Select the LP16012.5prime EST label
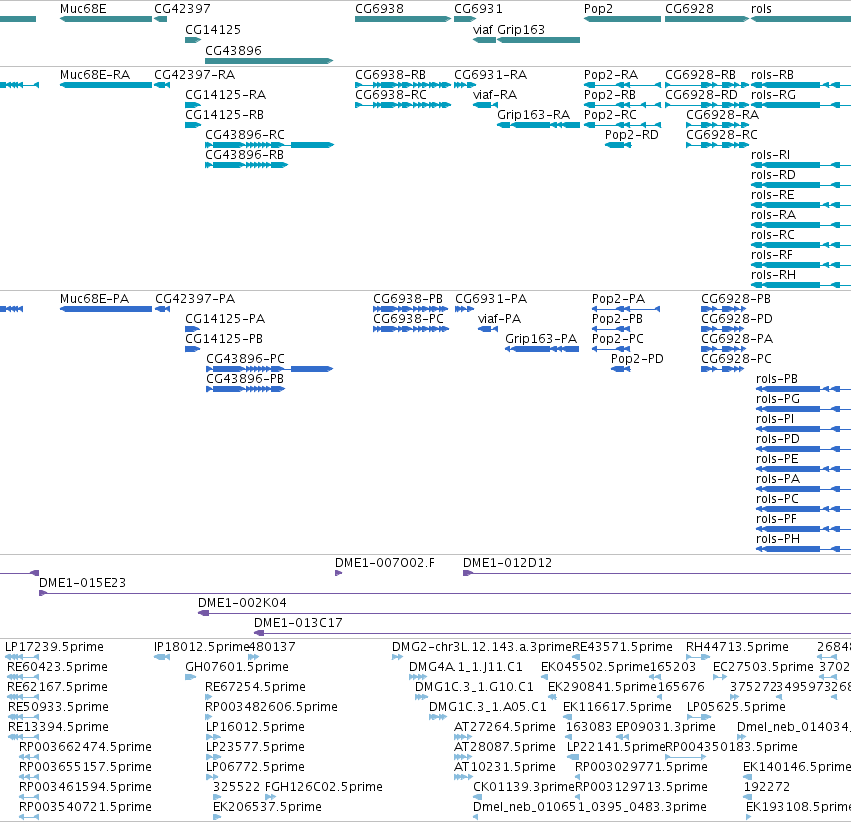 click(x=255, y=727)
